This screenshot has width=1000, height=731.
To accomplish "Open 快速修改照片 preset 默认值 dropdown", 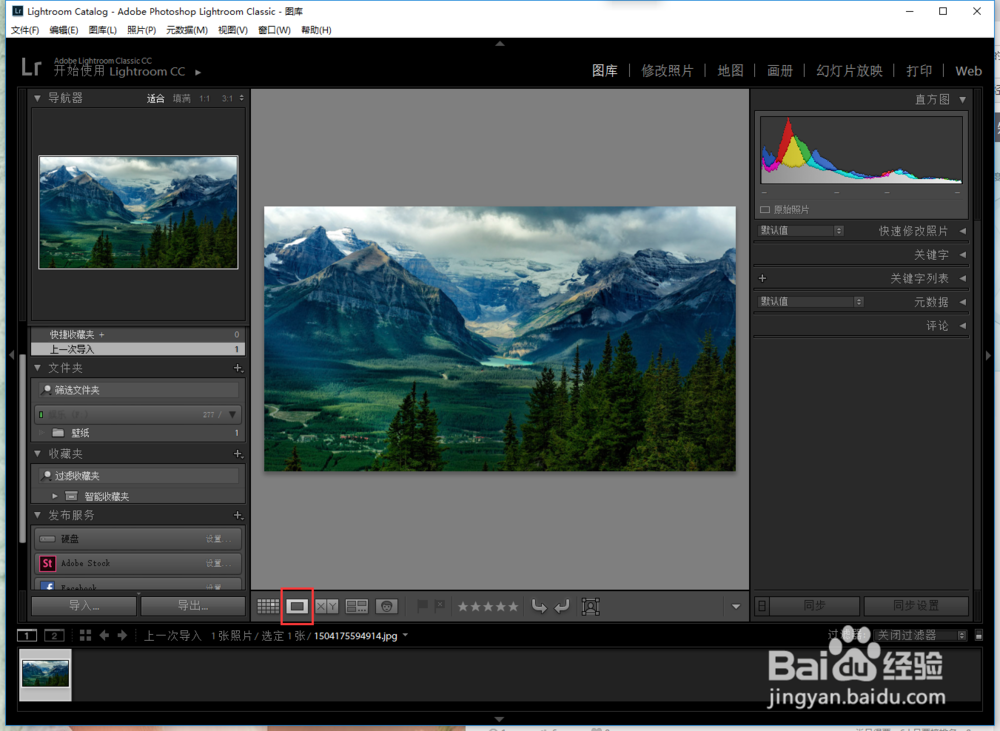I will coord(801,230).
